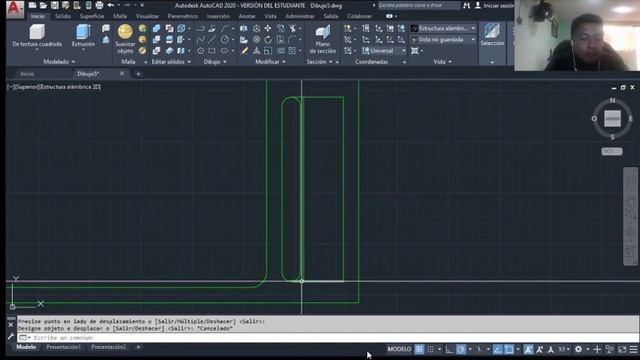Viewport: 640px width, 360px height.
Task: Switch to the Presentación1 layout tab
Action: pos(64,347)
